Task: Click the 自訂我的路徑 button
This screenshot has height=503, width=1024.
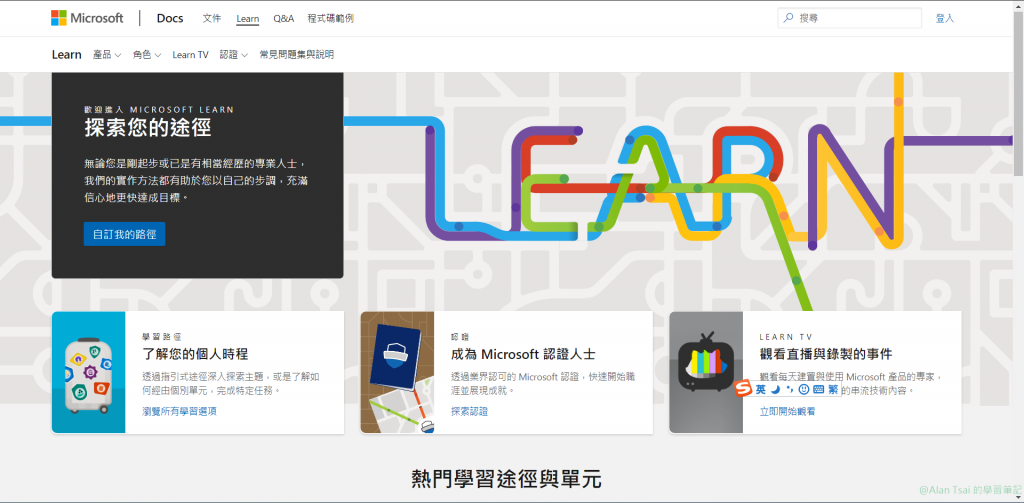Action: click(x=124, y=234)
